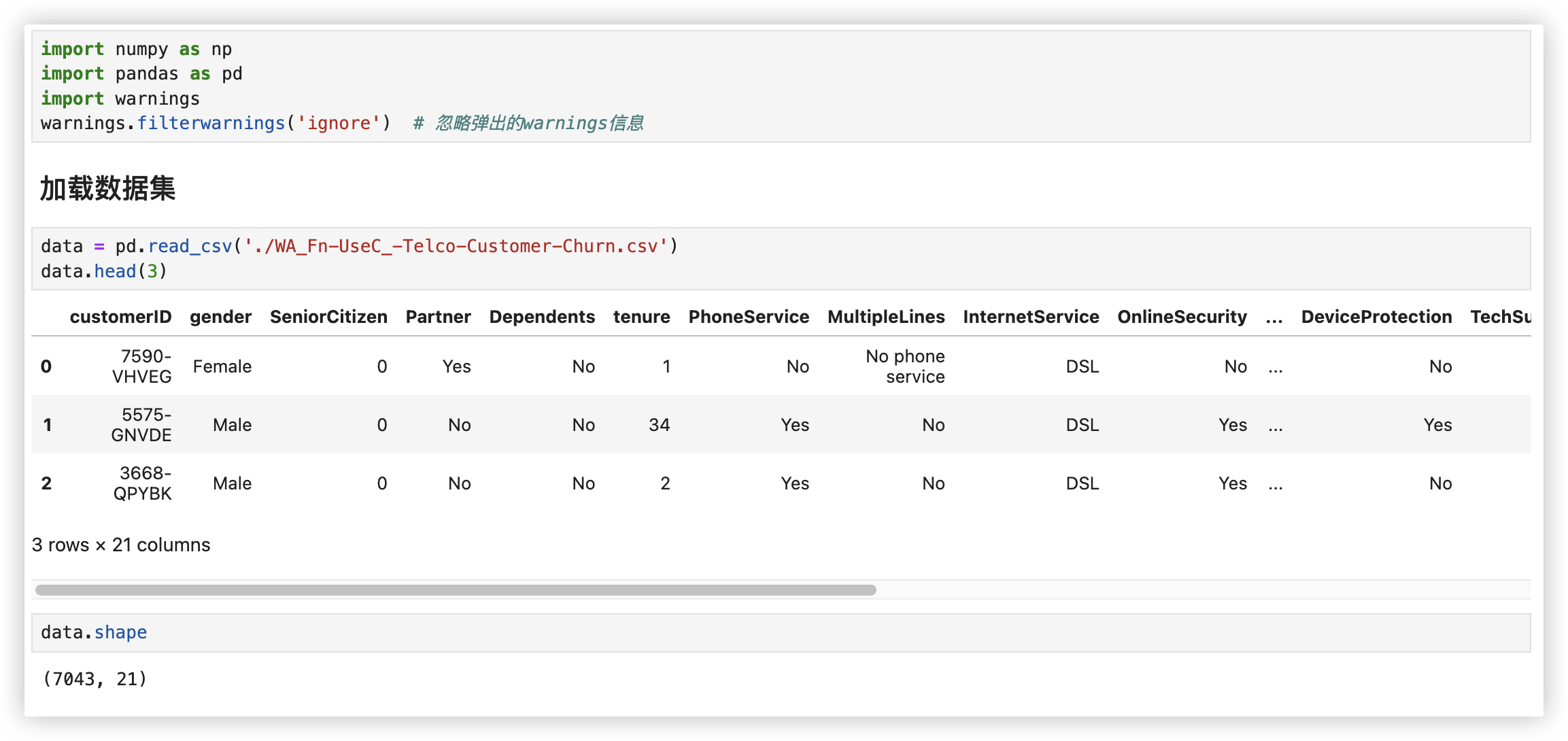Click the InternetService column header
This screenshot has width=1568, height=741.
coord(1031,317)
